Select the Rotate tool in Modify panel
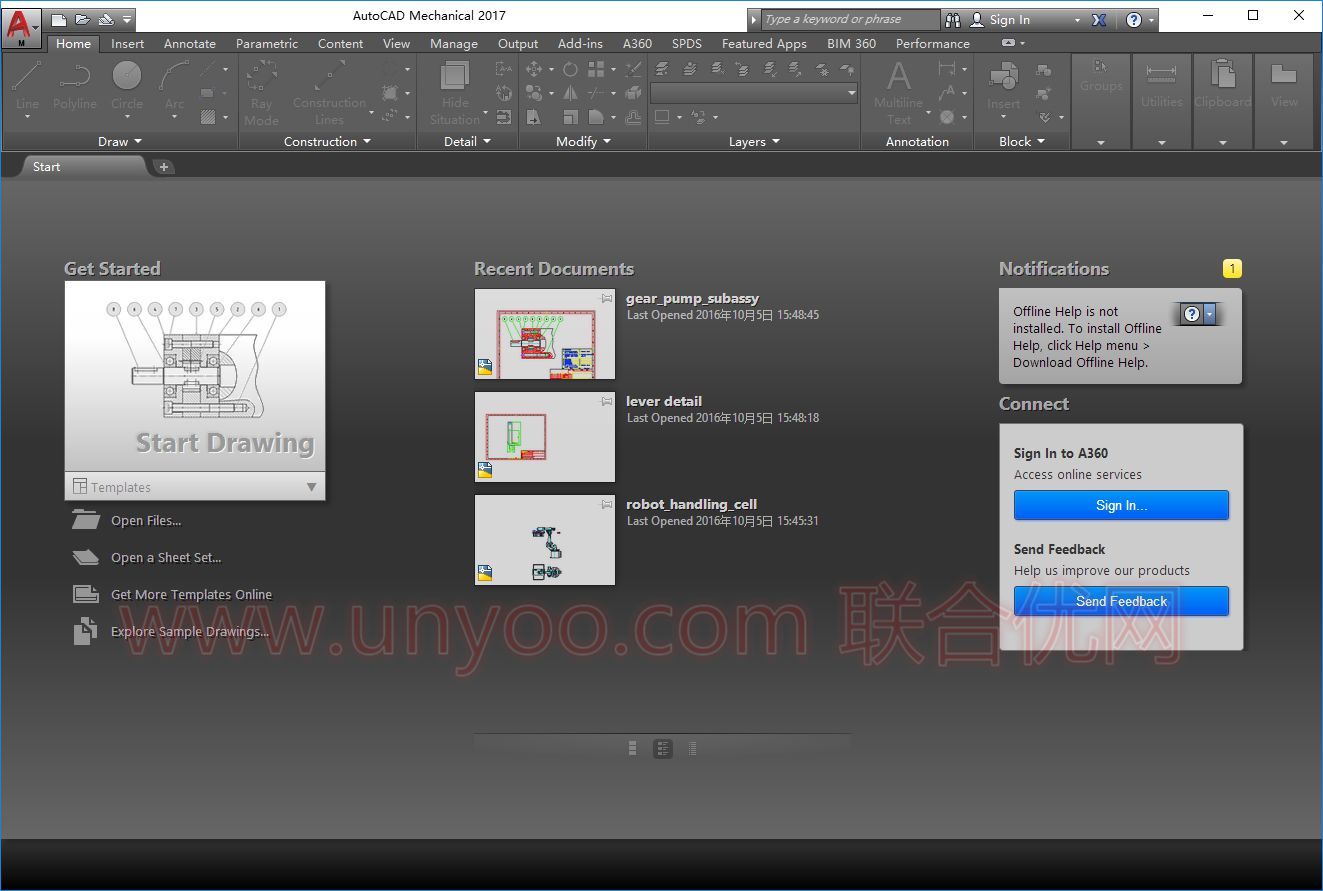The image size is (1323, 891). 570,69
